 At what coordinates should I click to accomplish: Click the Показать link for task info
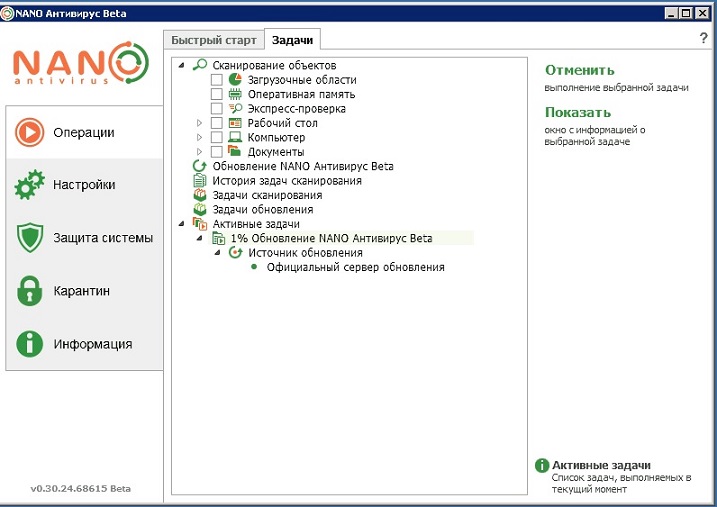coord(577,112)
